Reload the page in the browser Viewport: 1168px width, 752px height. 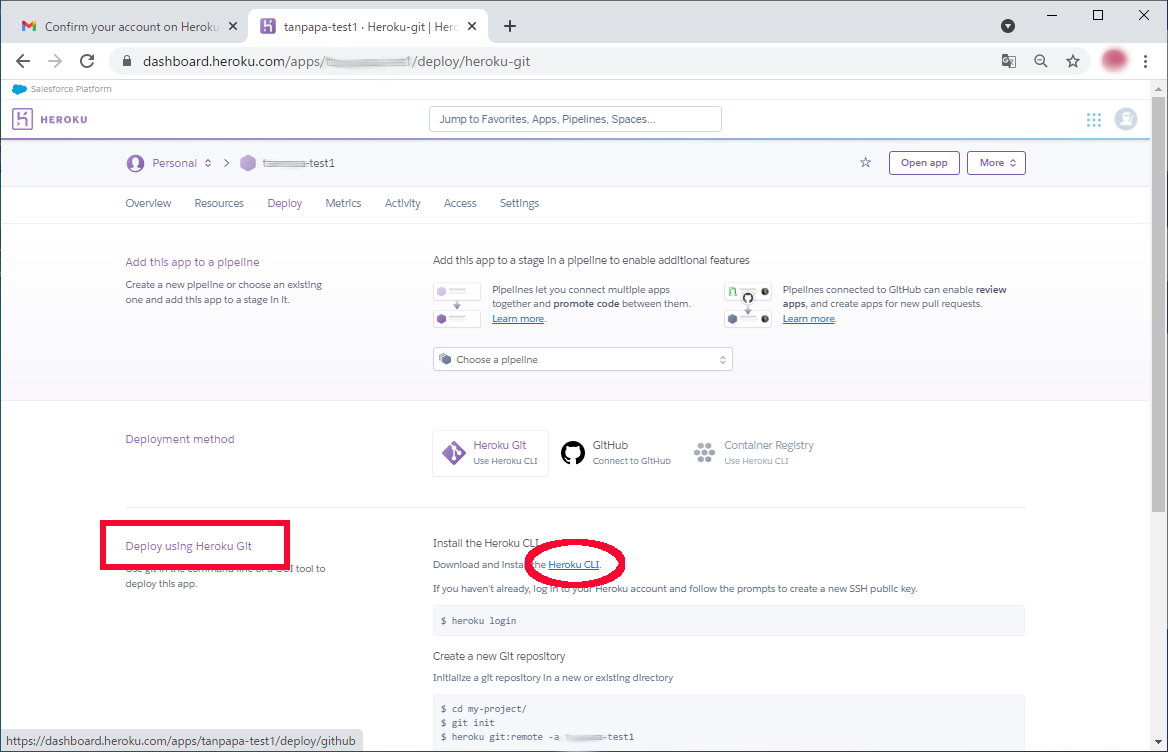87,61
